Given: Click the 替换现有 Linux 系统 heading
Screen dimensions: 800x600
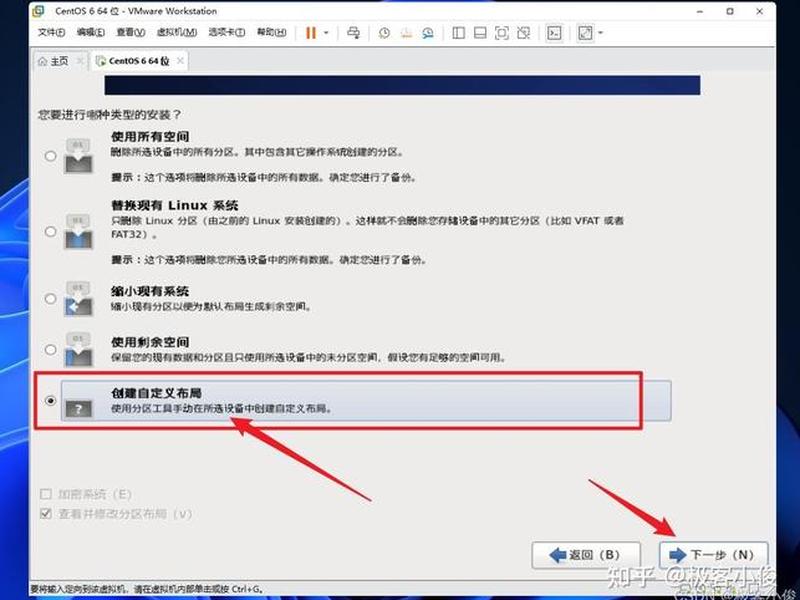Looking at the screenshot, I should pyautogui.click(x=174, y=206).
